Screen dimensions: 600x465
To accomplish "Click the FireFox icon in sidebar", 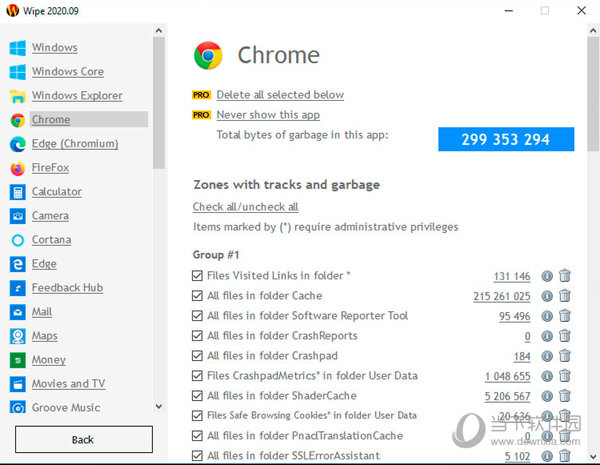I will (18, 168).
